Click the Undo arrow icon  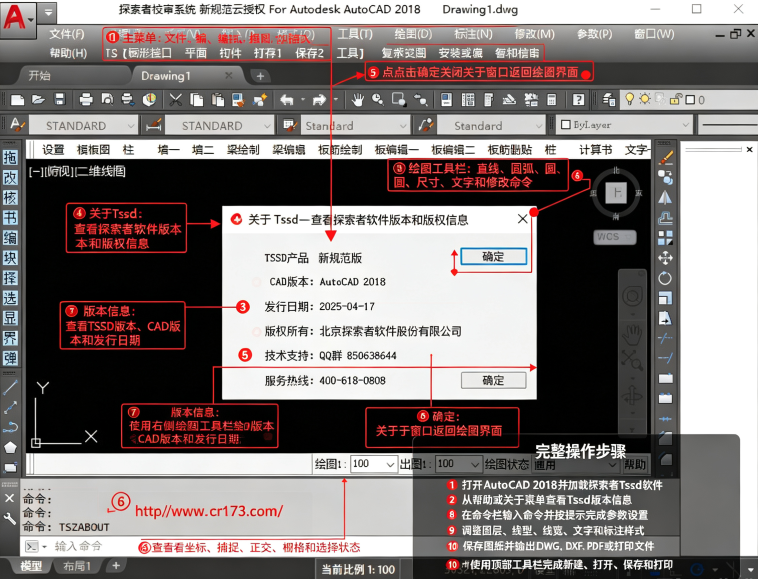(287, 100)
